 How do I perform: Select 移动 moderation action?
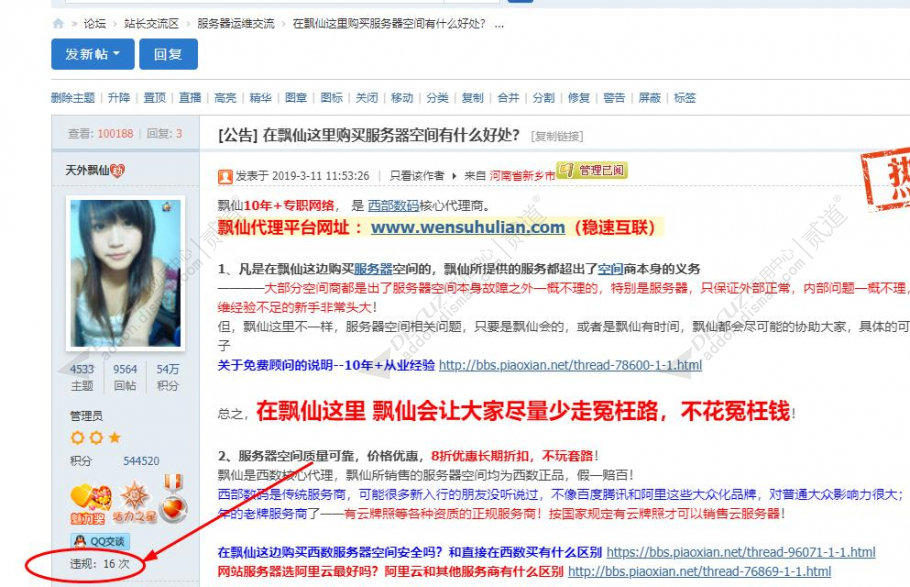tap(402, 98)
